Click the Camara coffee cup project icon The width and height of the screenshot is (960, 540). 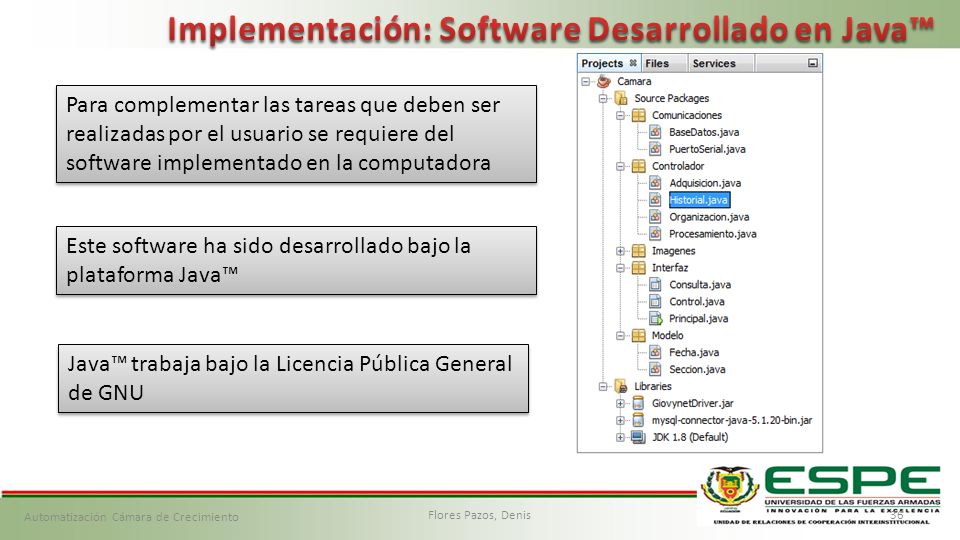tap(604, 81)
